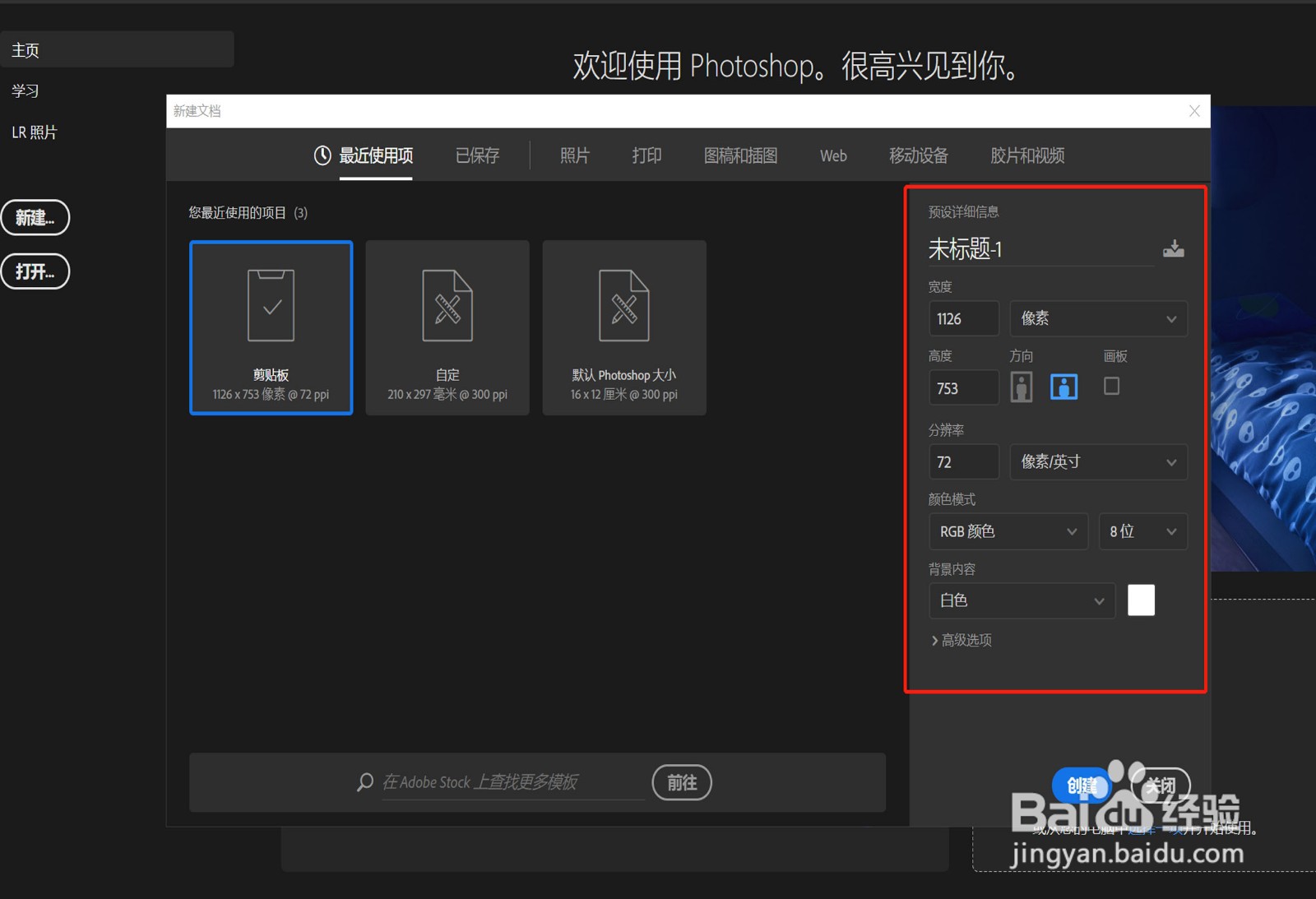Click ruler-pencil icon in 自定 preset
Image resolution: width=1316 pixels, height=899 pixels.
(447, 305)
